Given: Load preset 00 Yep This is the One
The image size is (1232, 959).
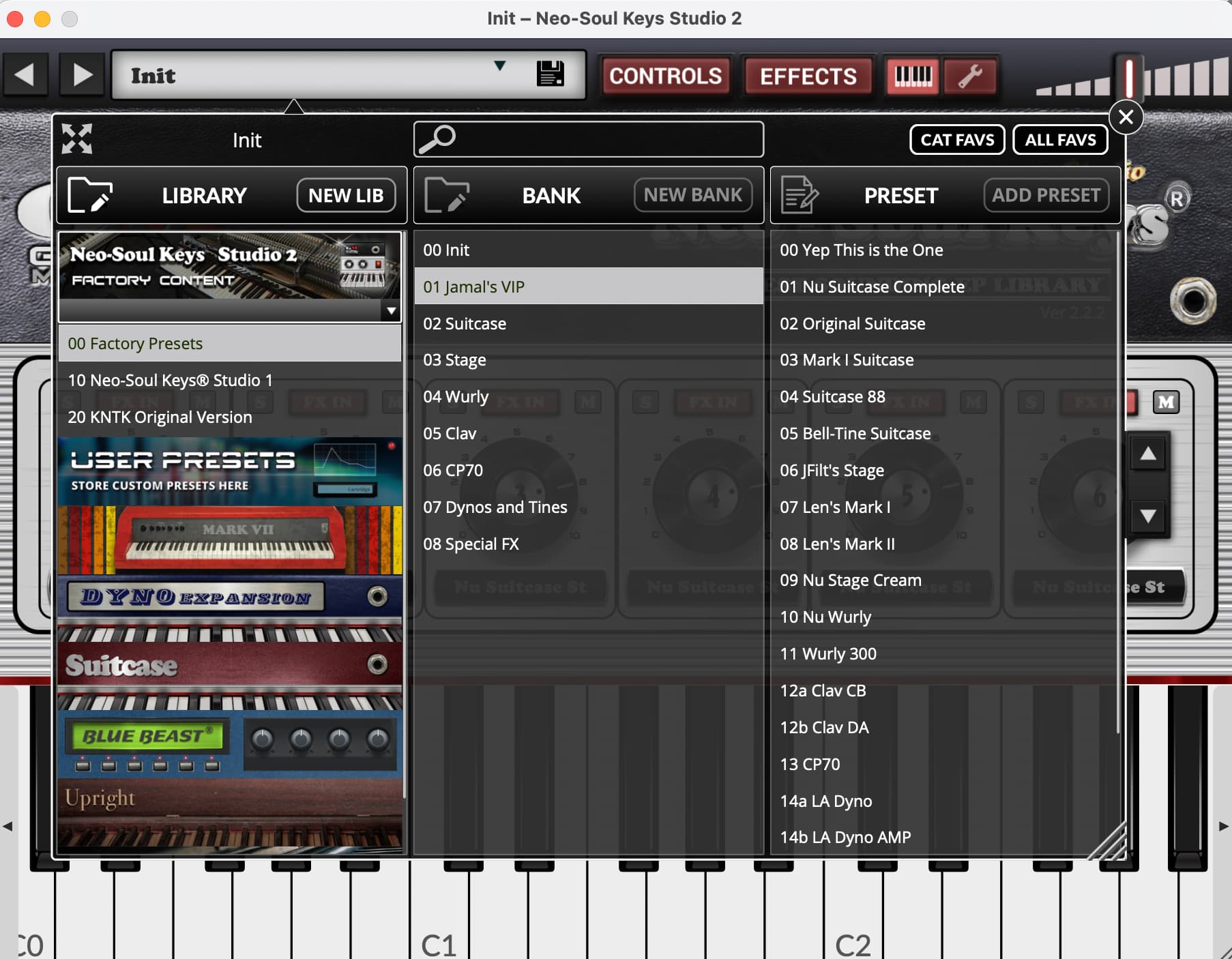Looking at the screenshot, I should (944, 250).
